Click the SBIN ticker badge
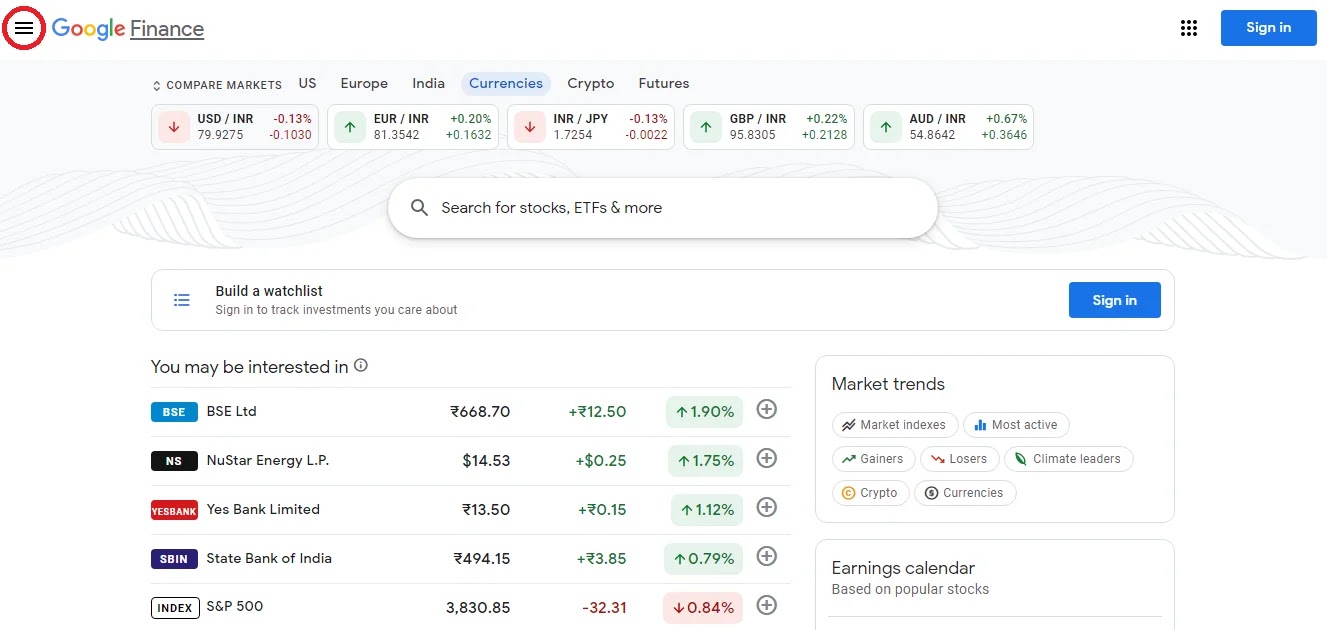Screen dimensions: 1327x630 click(174, 559)
